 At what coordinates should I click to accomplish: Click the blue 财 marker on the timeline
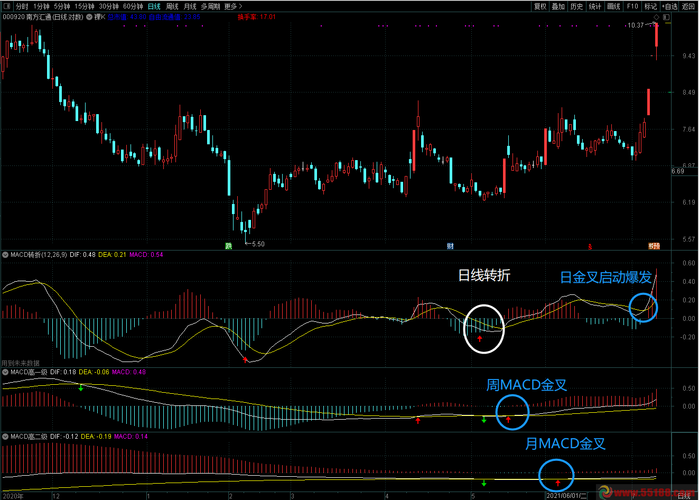pos(450,245)
